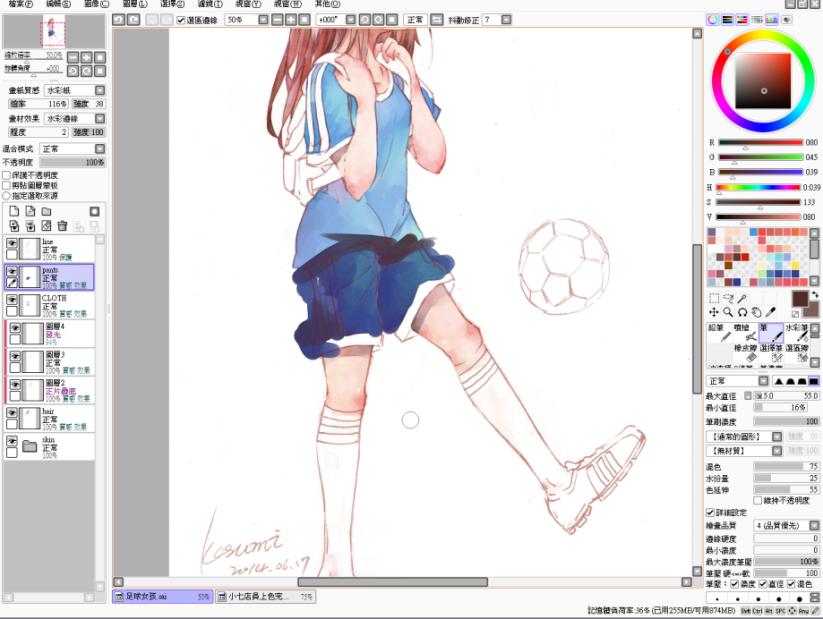Switch to the 小七店員上色完 document tab

(265, 596)
